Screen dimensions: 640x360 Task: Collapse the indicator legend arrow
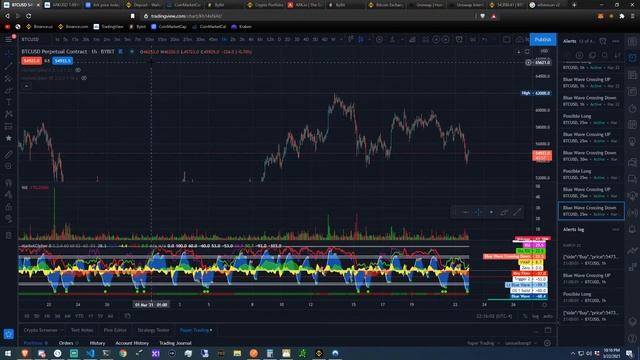(26, 86)
